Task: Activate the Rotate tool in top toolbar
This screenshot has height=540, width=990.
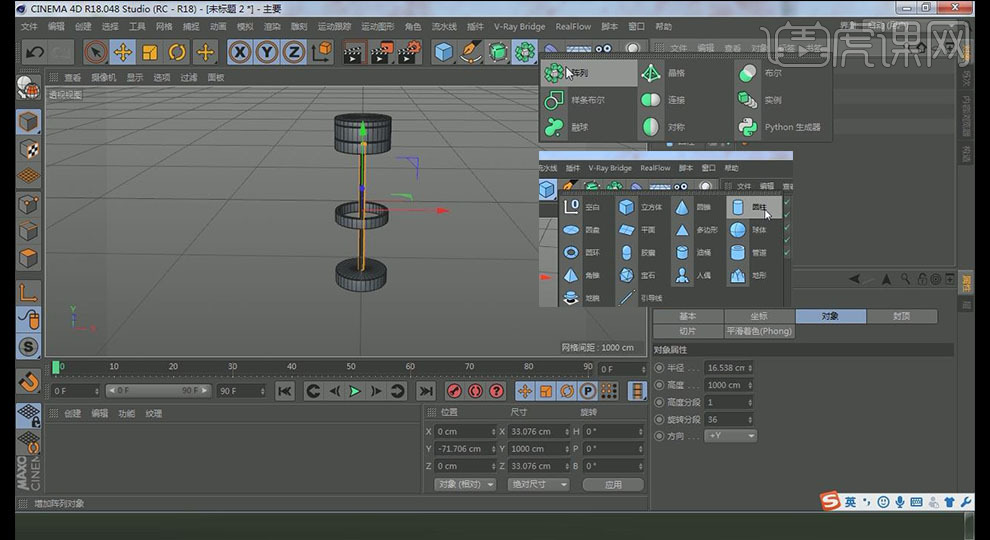Action: pyautogui.click(x=177, y=52)
